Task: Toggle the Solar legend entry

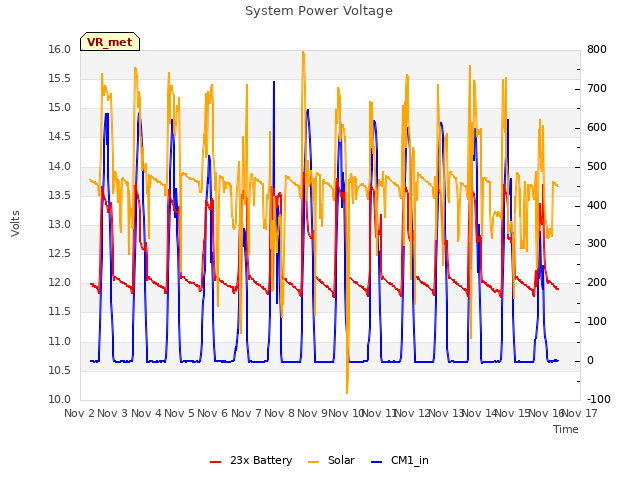Action: click(x=331, y=460)
